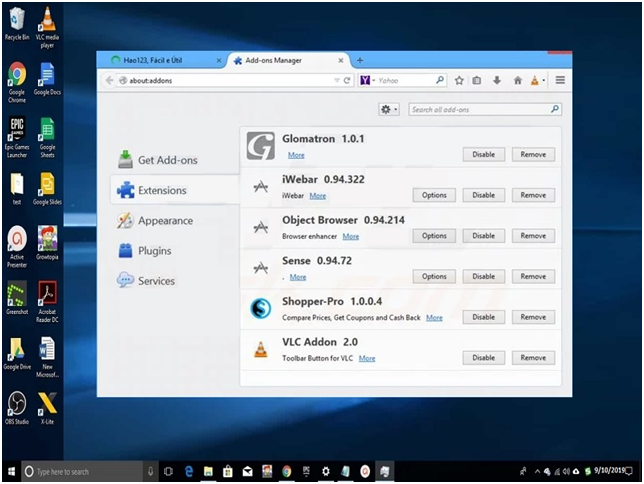Close the Hao123 tab
The height and width of the screenshot is (484, 644).
pyautogui.click(x=219, y=60)
